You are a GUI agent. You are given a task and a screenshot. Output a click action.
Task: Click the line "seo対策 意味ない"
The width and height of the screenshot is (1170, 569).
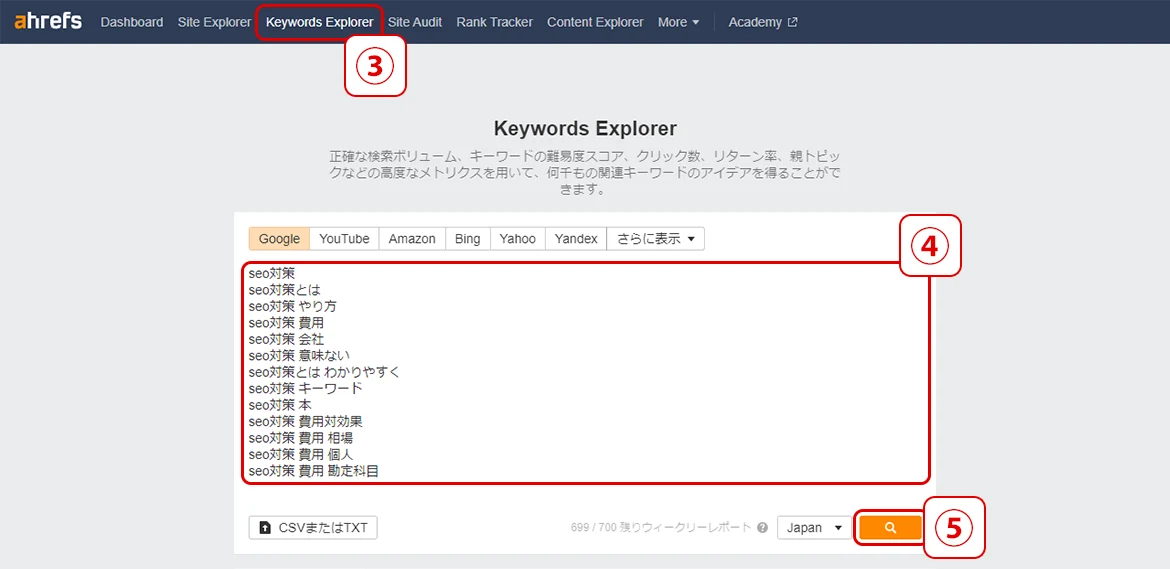pyautogui.click(x=298, y=356)
